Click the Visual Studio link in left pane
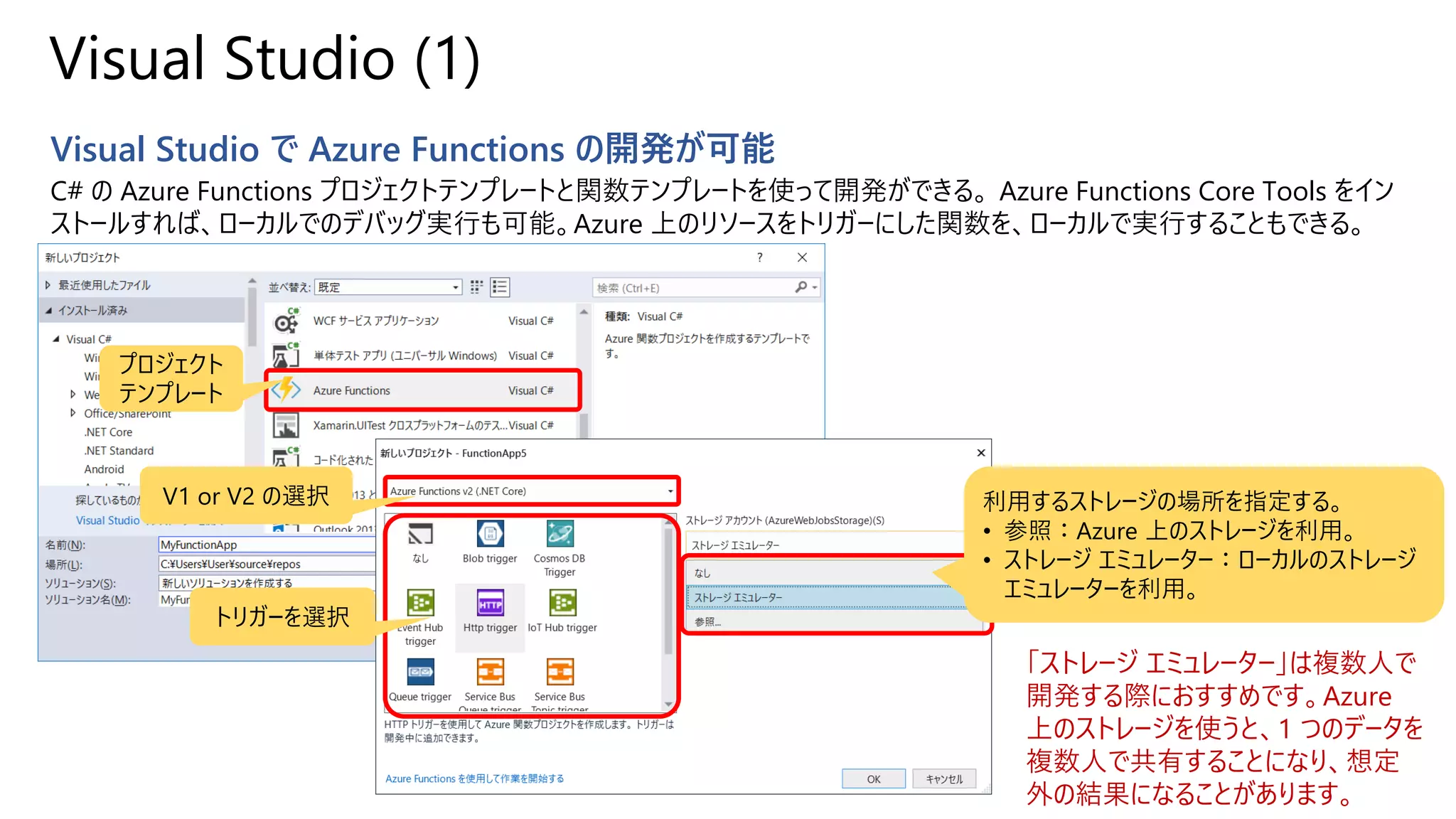The image size is (1456, 819). (x=108, y=520)
